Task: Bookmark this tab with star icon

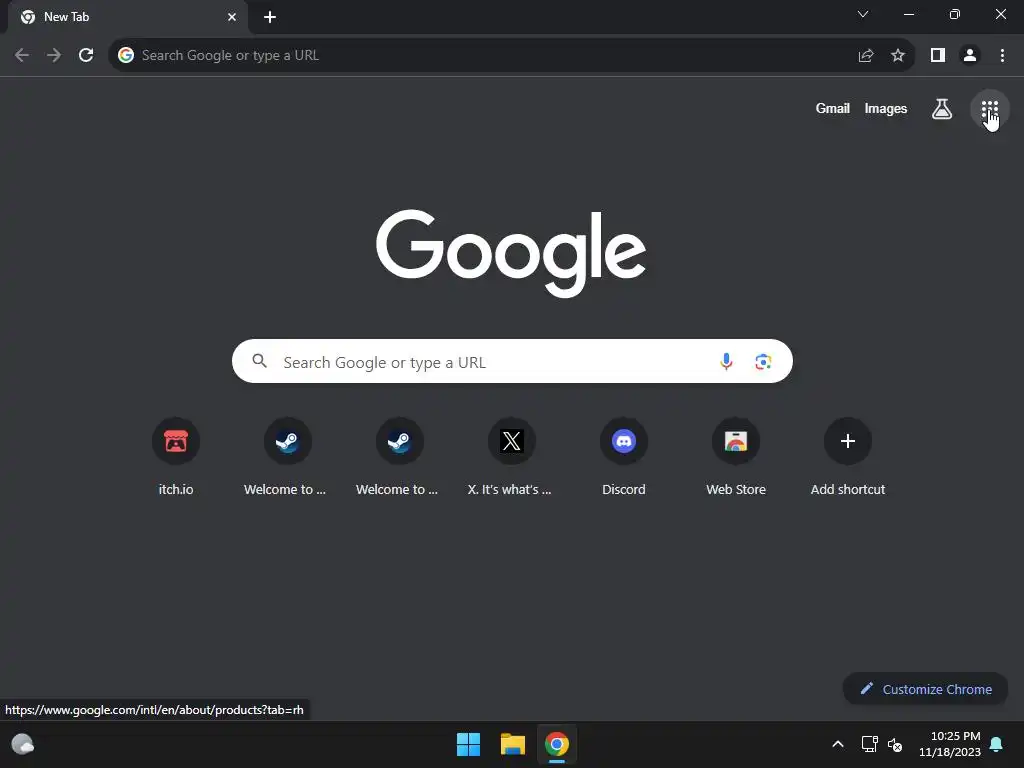Action: 898,55
